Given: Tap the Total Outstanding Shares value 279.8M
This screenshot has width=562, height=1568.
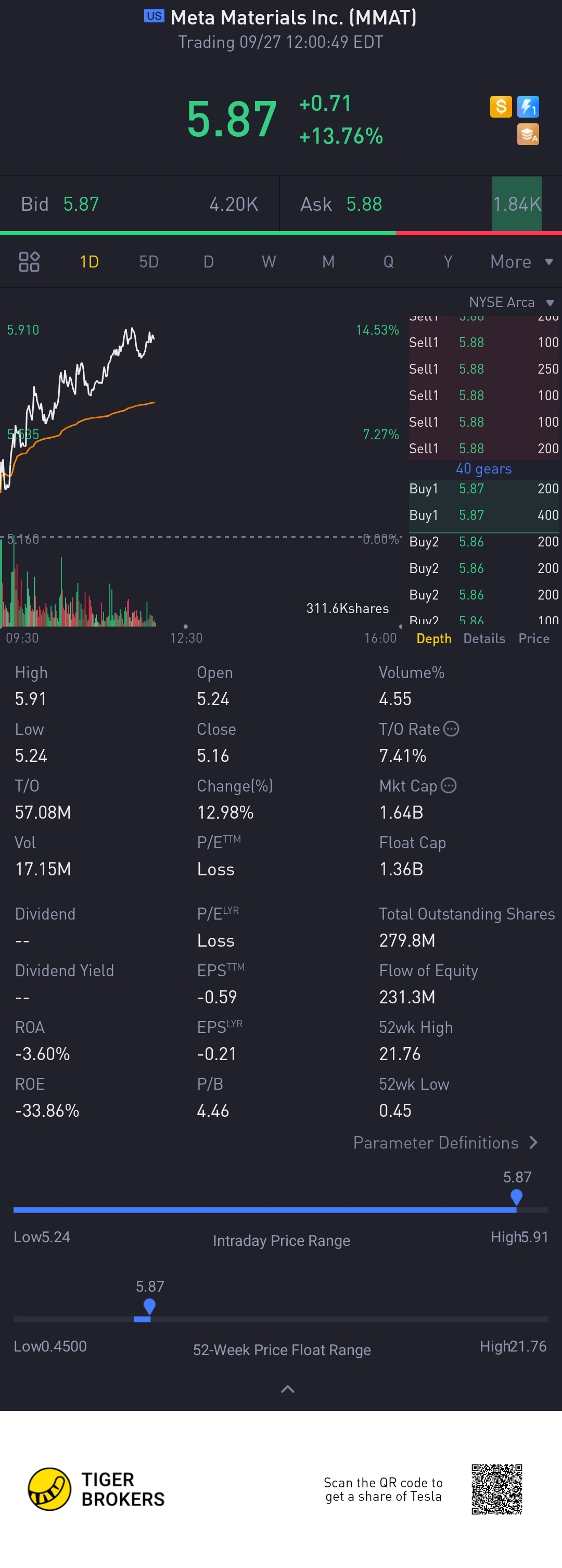Looking at the screenshot, I should coord(407,940).
